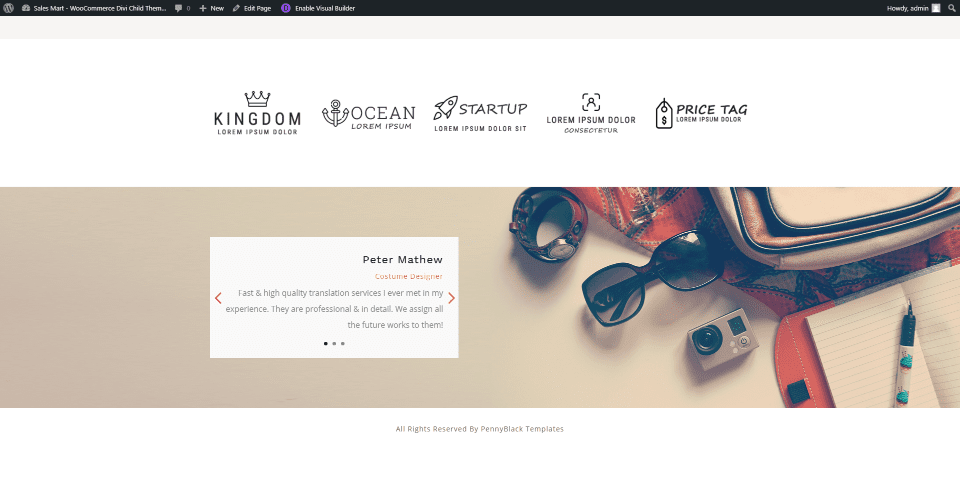Image resolution: width=960 pixels, height=485 pixels.
Task: Advance to next testimonial with right arrow
Action: (451, 298)
